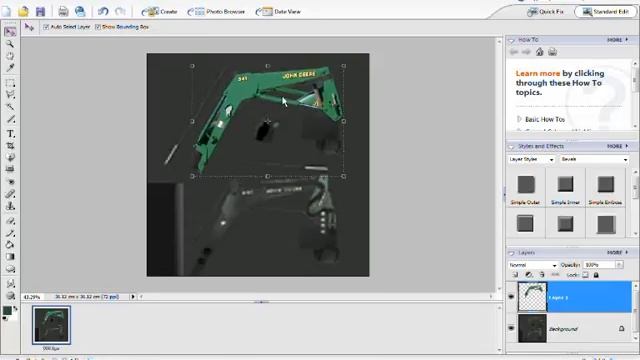The width and height of the screenshot is (640, 360).
Task: Open the Opacity slider arrow
Action: click(619, 265)
